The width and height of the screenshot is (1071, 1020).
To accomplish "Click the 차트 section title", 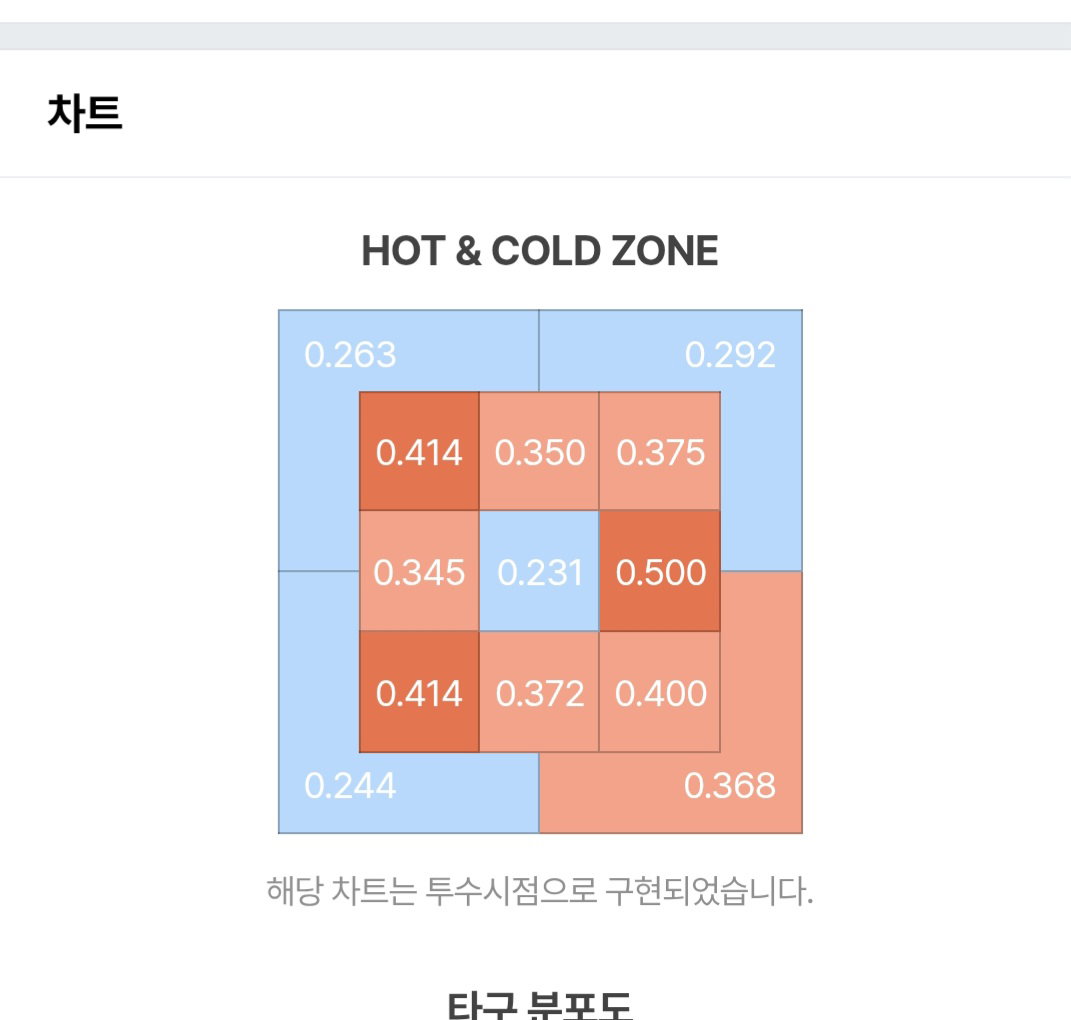I will pos(85,113).
